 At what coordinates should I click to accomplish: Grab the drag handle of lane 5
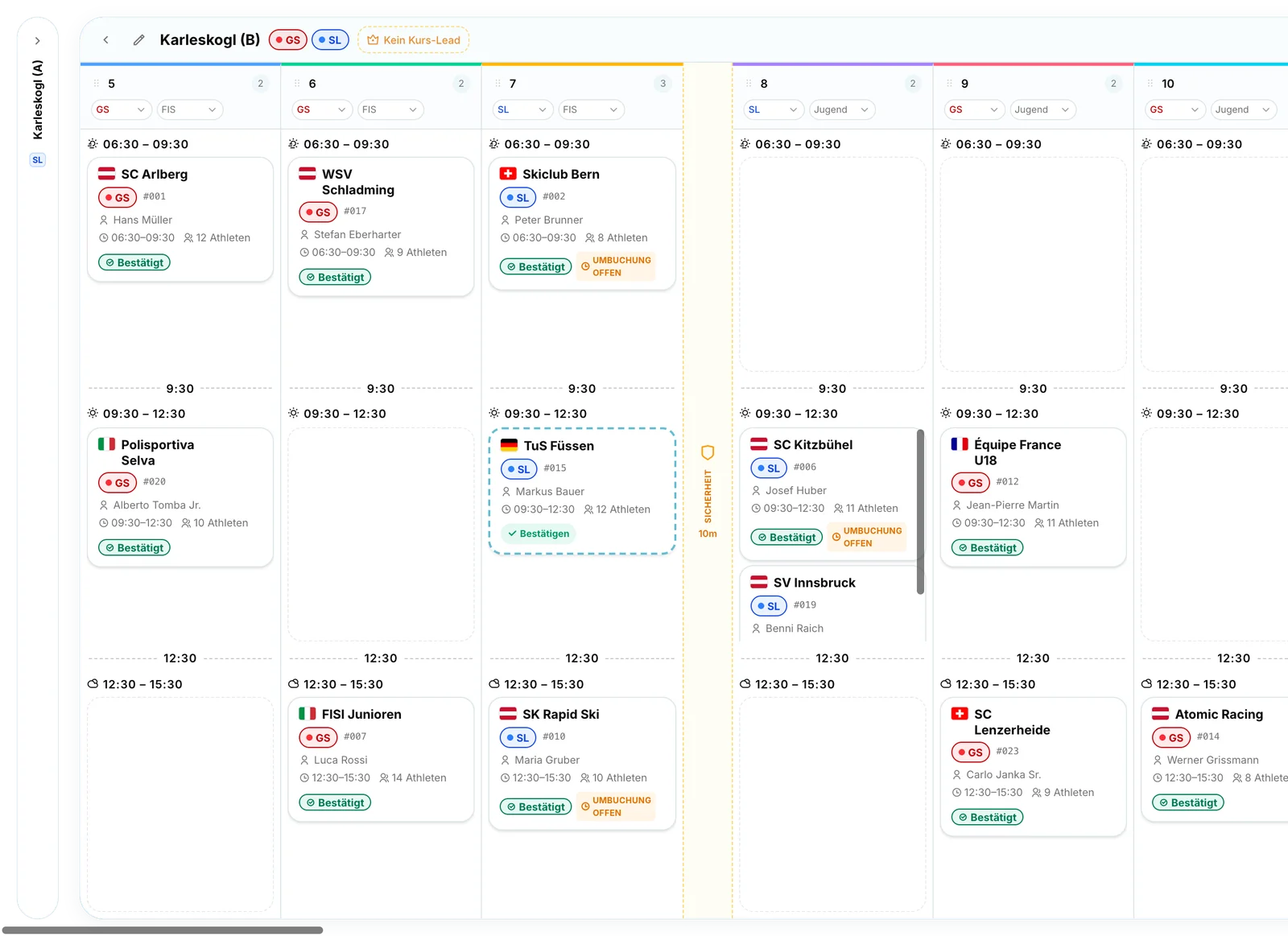(x=97, y=84)
